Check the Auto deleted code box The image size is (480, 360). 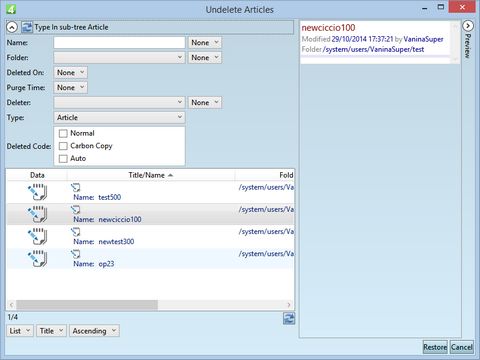63,159
